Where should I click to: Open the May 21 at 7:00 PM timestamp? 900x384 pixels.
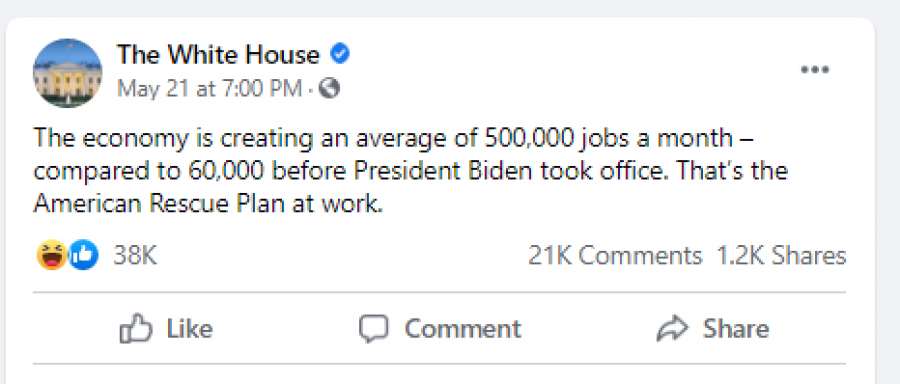[x=210, y=88]
